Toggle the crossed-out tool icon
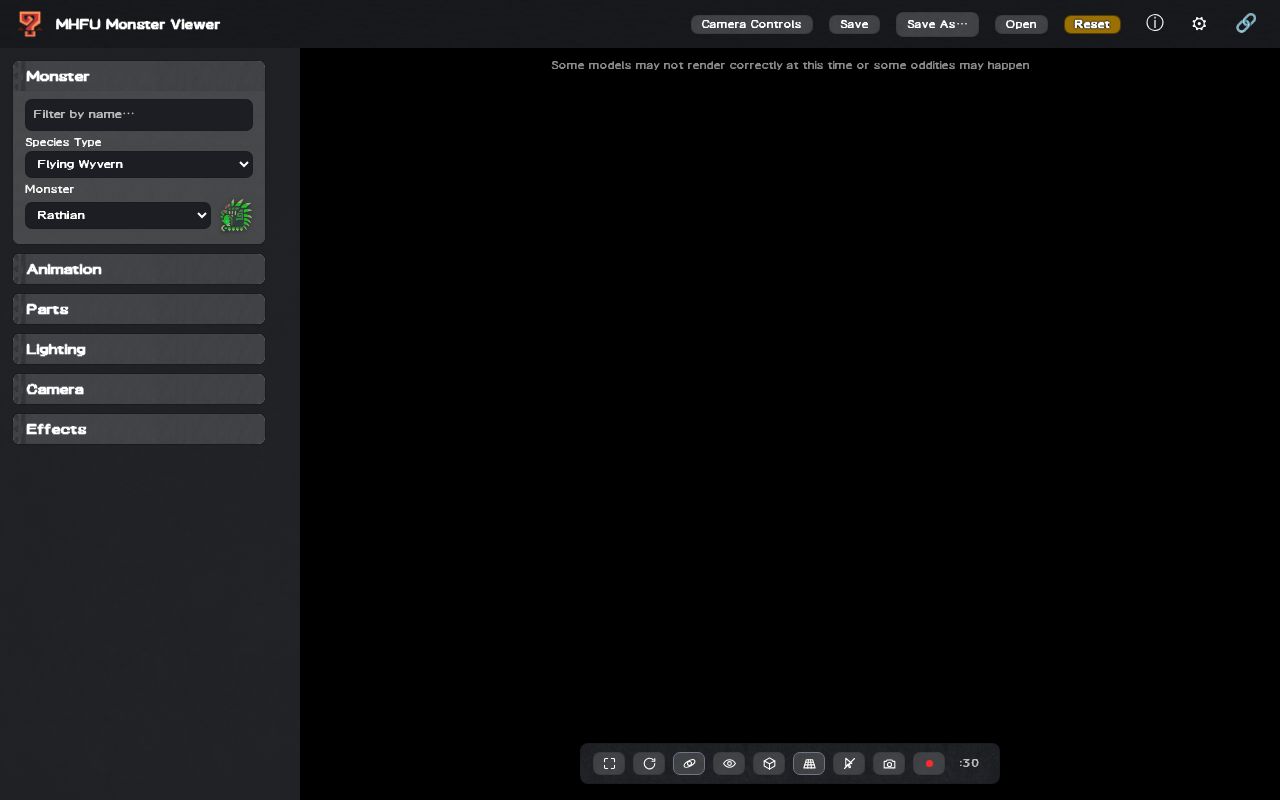This screenshot has width=1280, height=800. pyautogui.click(x=849, y=764)
